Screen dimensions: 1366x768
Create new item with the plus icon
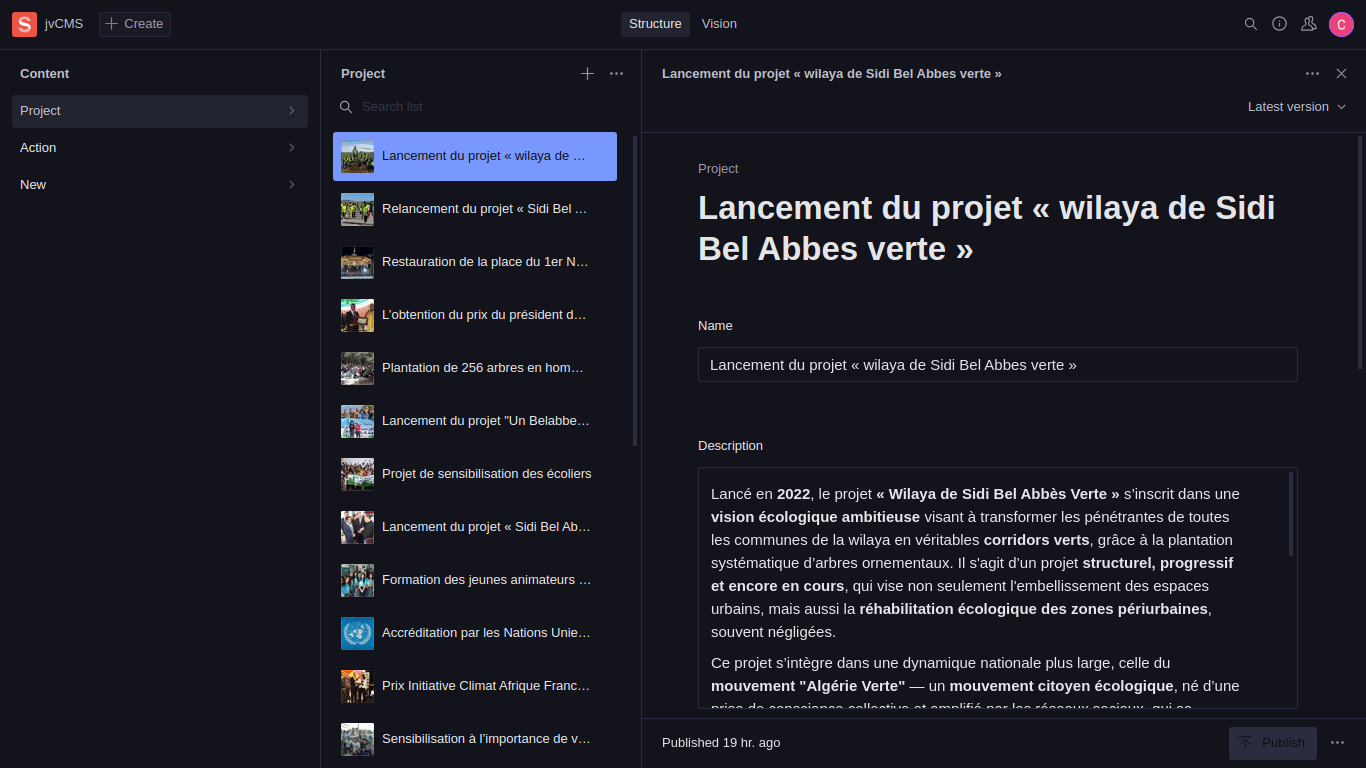click(587, 73)
